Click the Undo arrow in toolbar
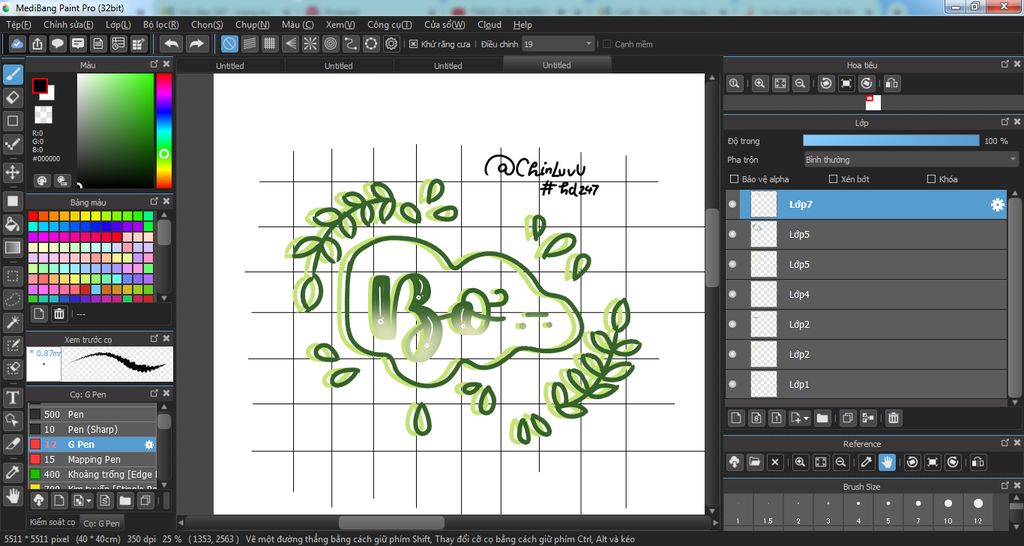The image size is (1024, 546). point(172,44)
